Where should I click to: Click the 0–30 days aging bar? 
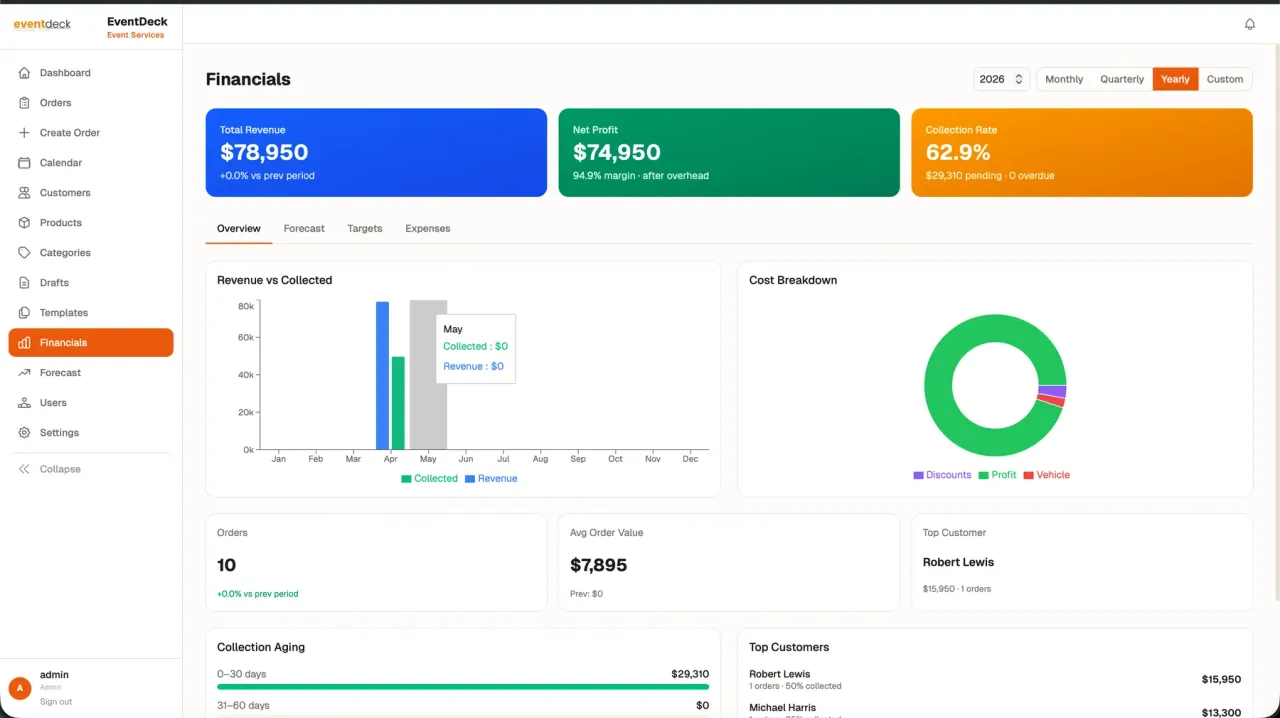click(463, 687)
